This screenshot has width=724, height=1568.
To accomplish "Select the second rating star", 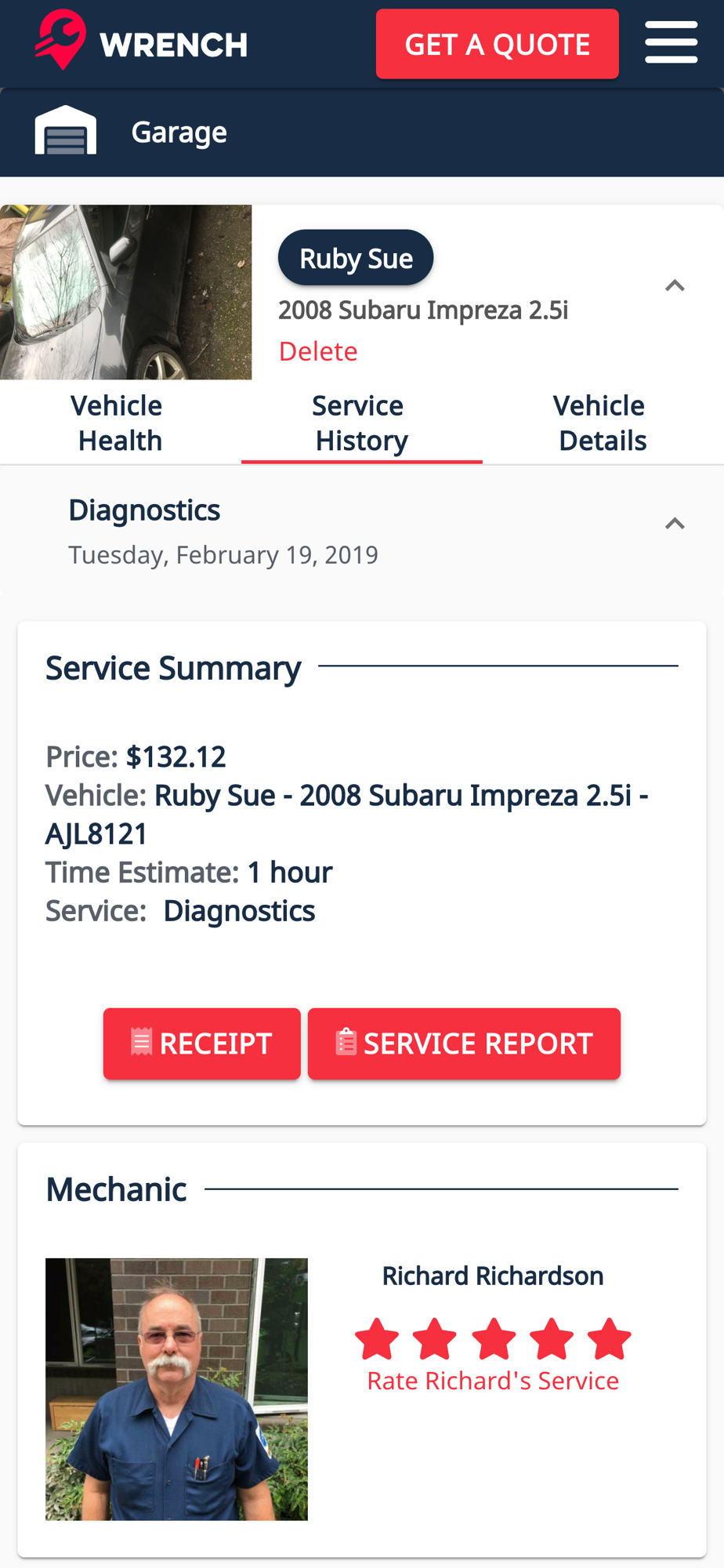I will click(x=435, y=1338).
